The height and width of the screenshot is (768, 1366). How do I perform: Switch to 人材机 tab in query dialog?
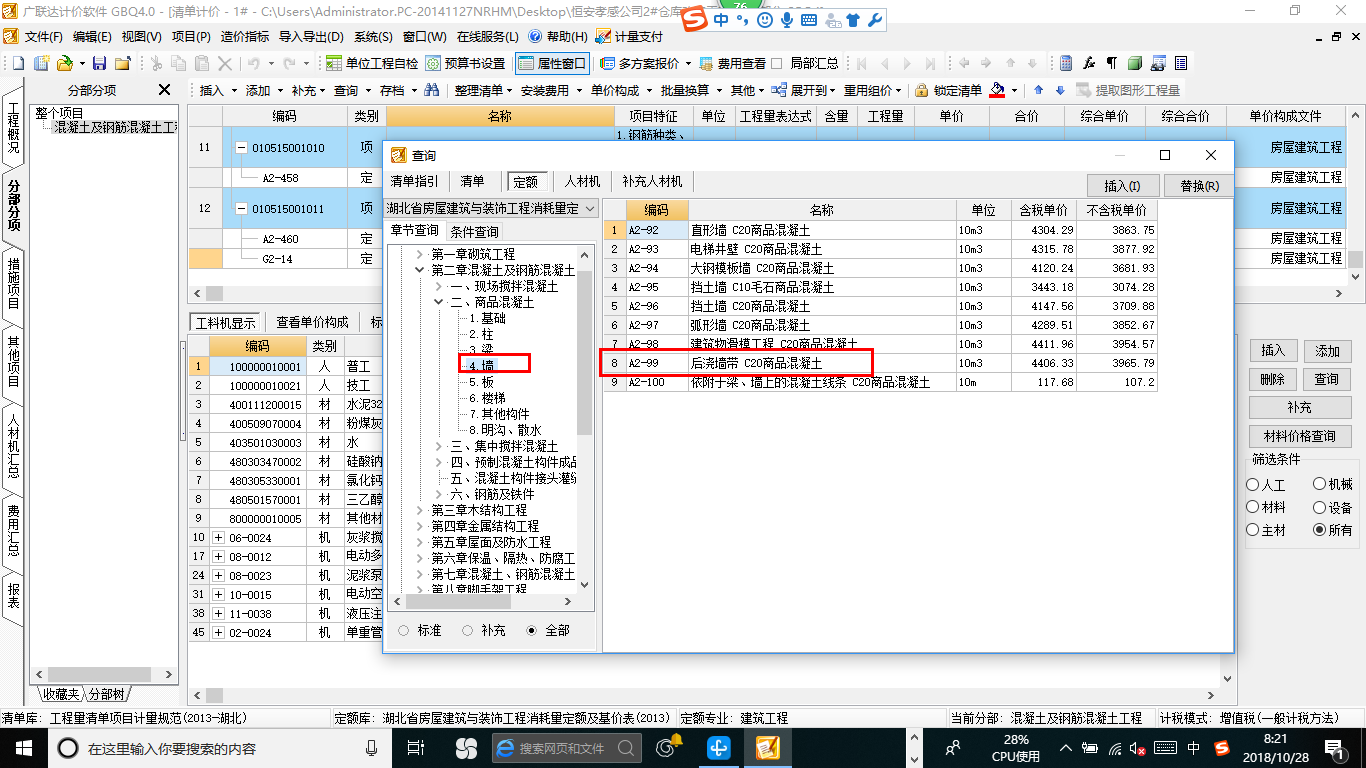[x=582, y=181]
